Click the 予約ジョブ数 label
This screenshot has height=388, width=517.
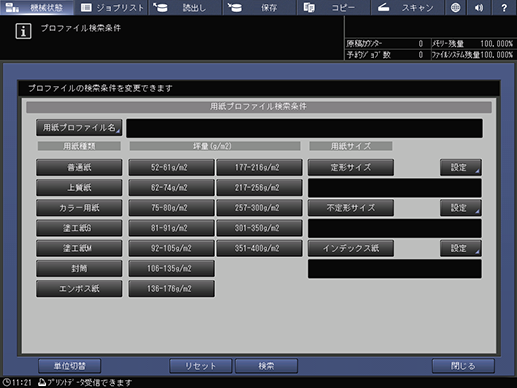(x=368, y=55)
